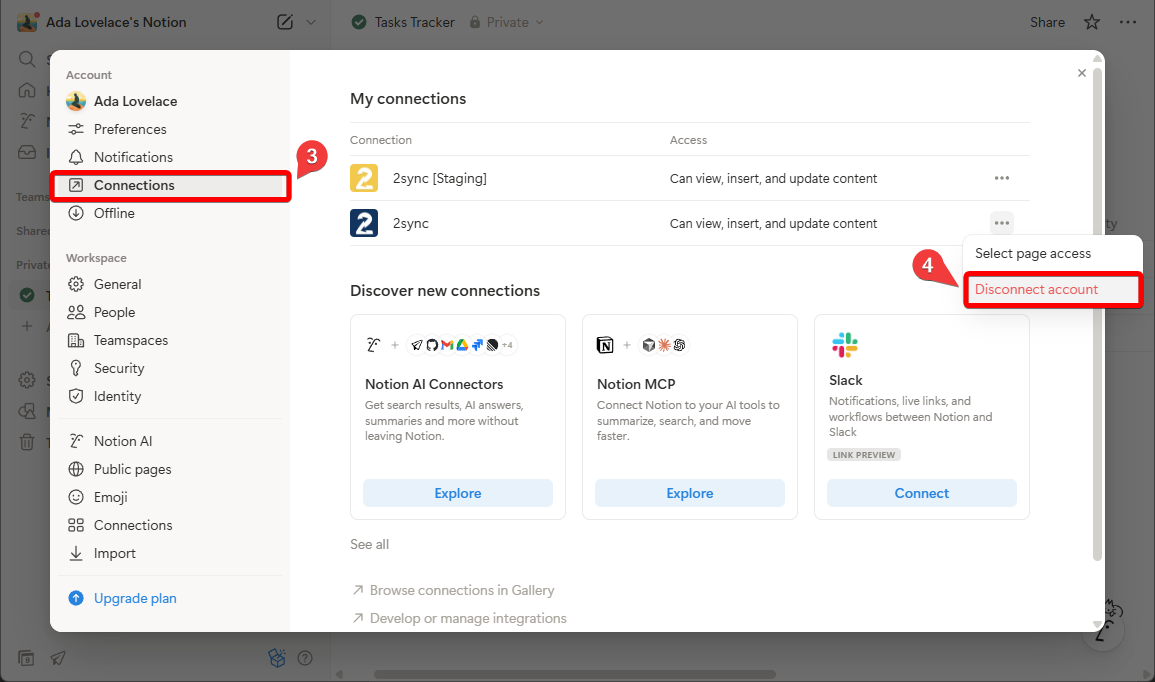The height and width of the screenshot is (682, 1155).
Task: Click the Teamspaces building icon
Action: tap(76, 340)
